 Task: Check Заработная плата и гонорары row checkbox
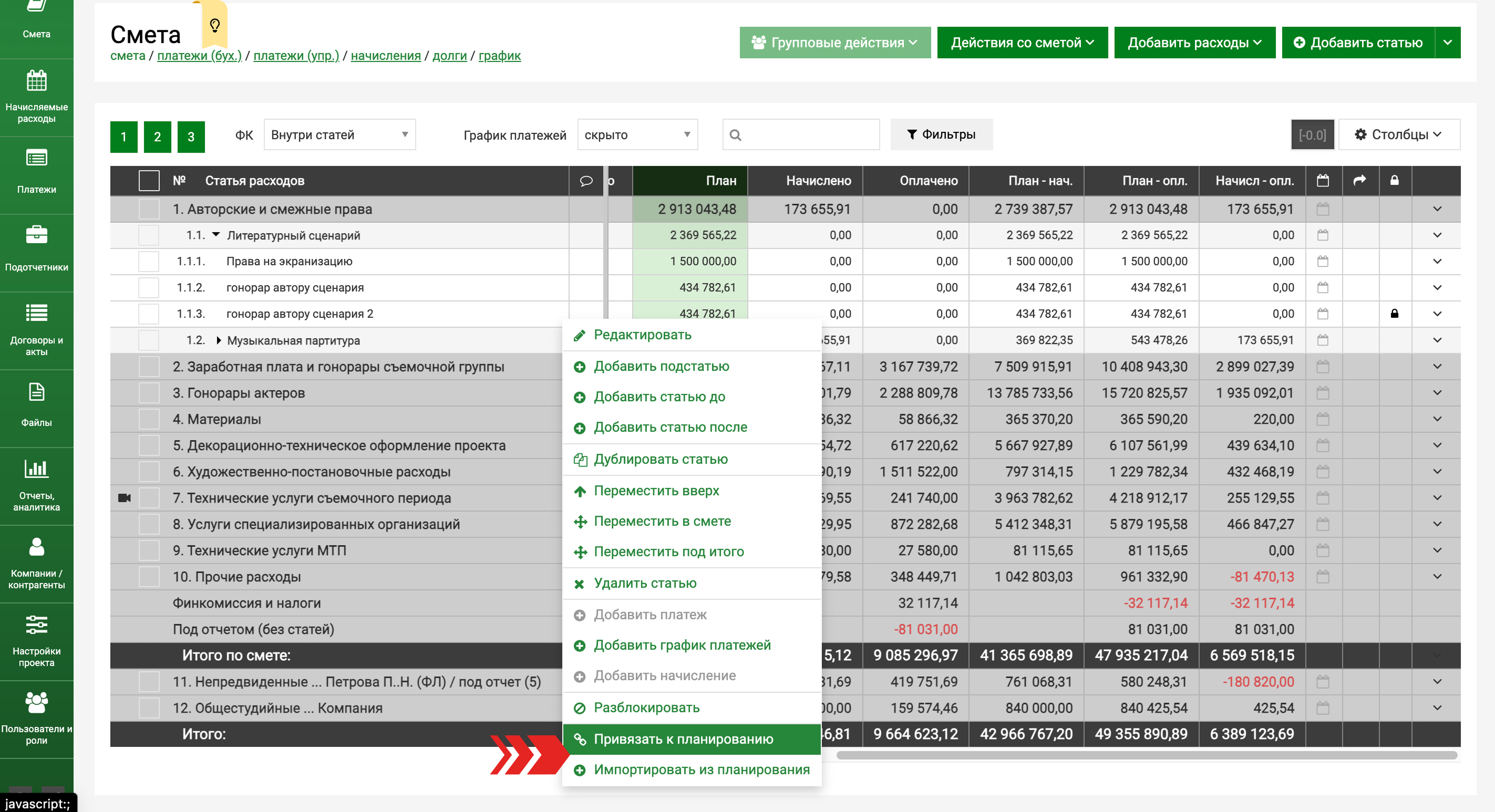pyautogui.click(x=149, y=367)
